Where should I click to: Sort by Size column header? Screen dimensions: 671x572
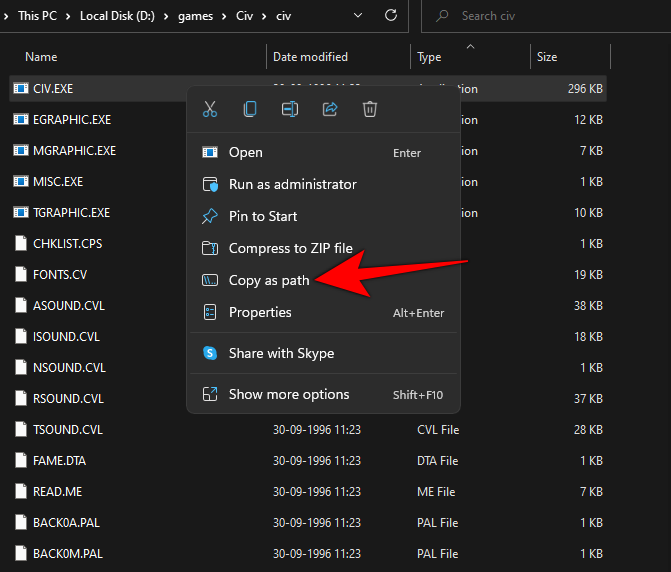547,57
